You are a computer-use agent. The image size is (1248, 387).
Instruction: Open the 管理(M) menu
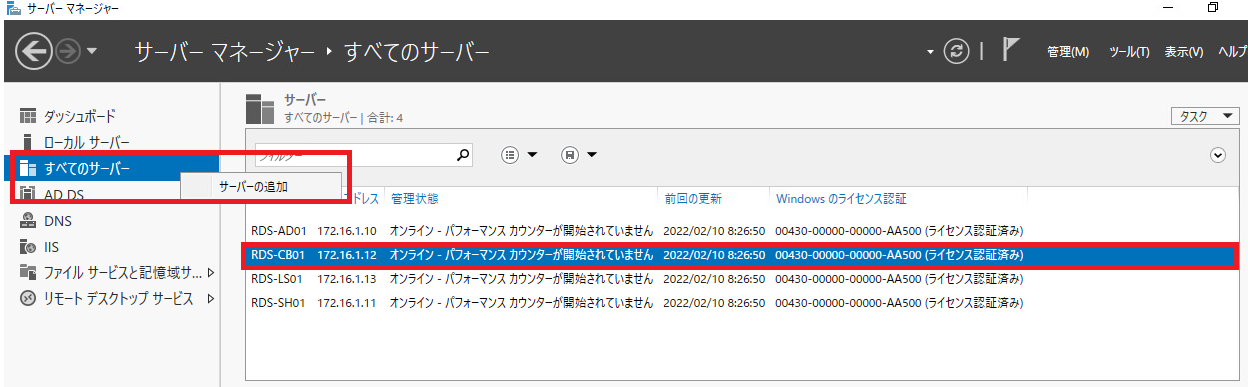point(1067,52)
